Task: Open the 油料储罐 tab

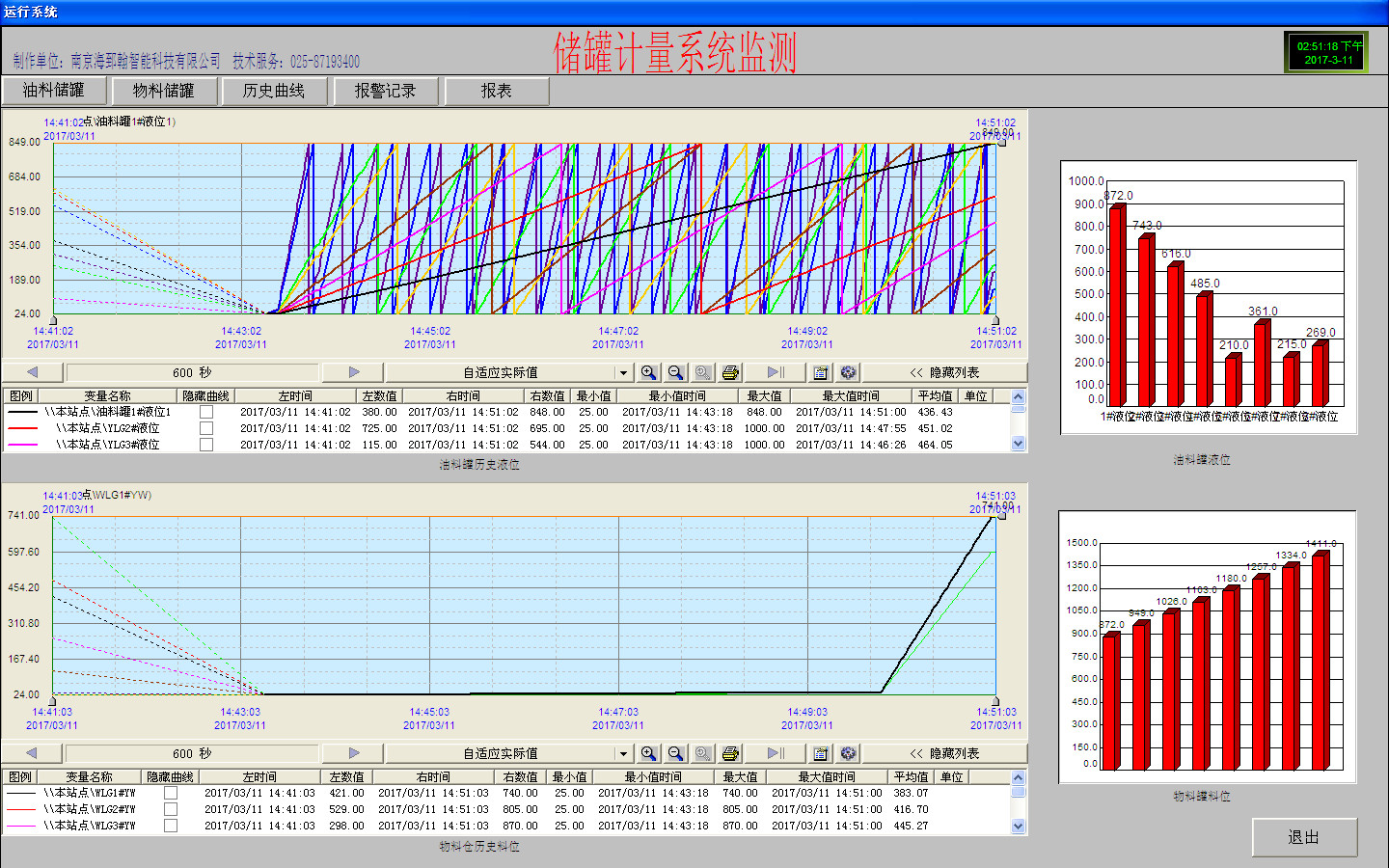Action: (53, 91)
